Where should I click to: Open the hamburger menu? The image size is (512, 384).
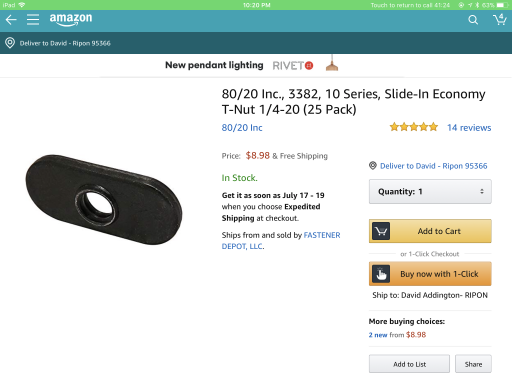pyautogui.click(x=33, y=20)
